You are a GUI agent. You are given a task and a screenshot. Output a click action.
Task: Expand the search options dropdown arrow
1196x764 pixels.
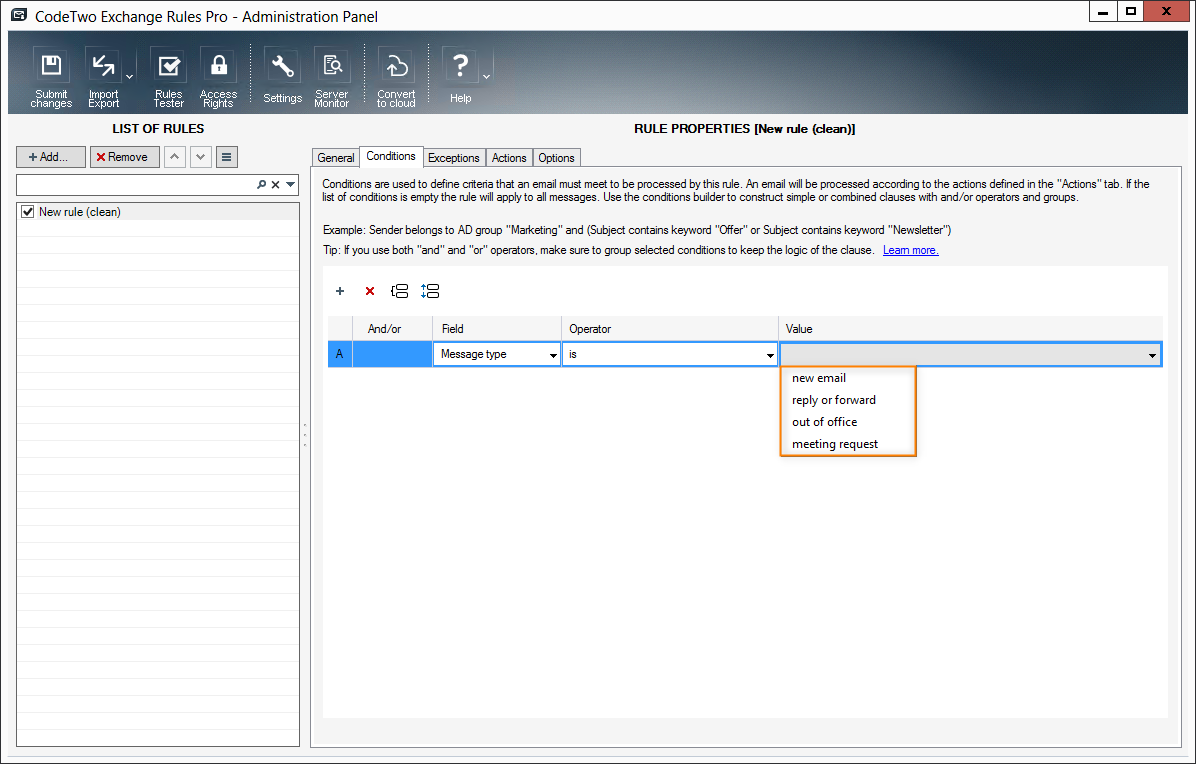[291, 185]
